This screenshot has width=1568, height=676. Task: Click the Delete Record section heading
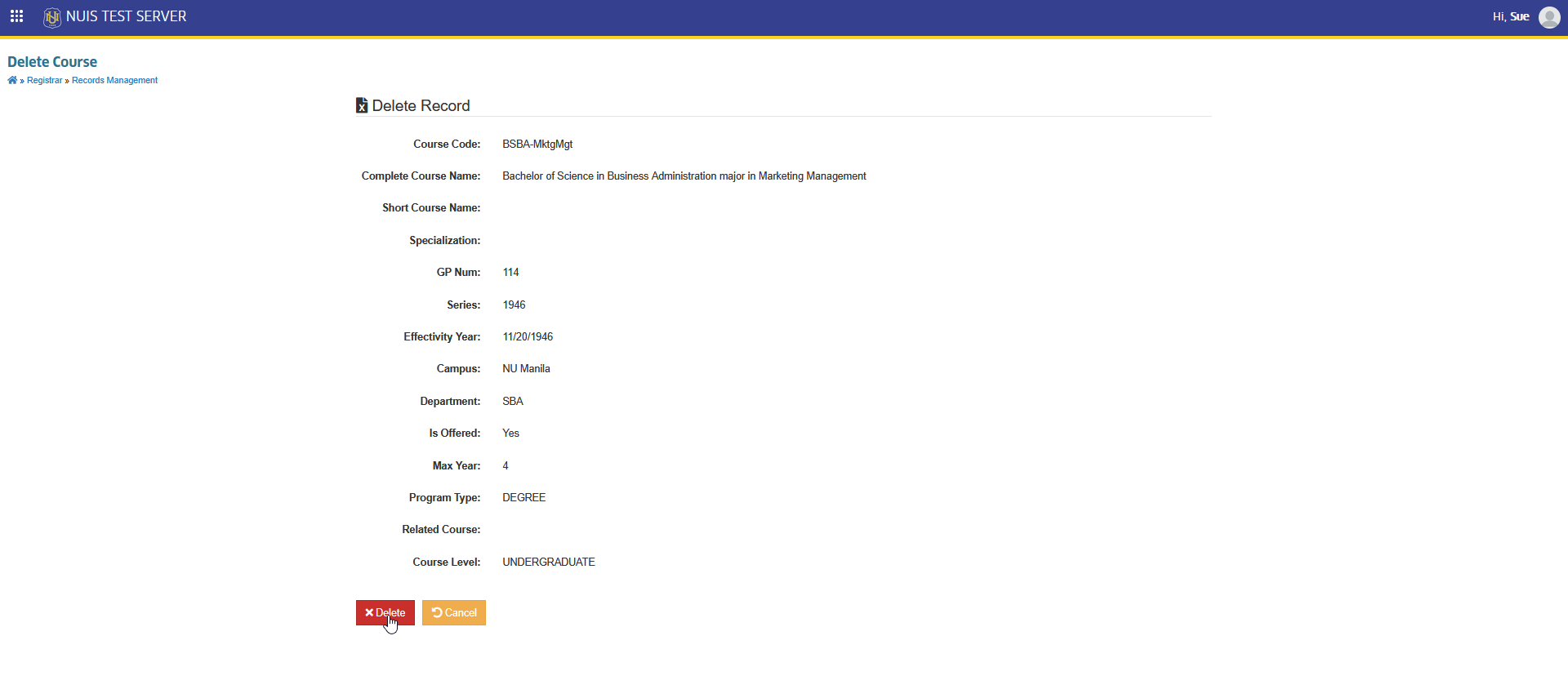point(421,105)
